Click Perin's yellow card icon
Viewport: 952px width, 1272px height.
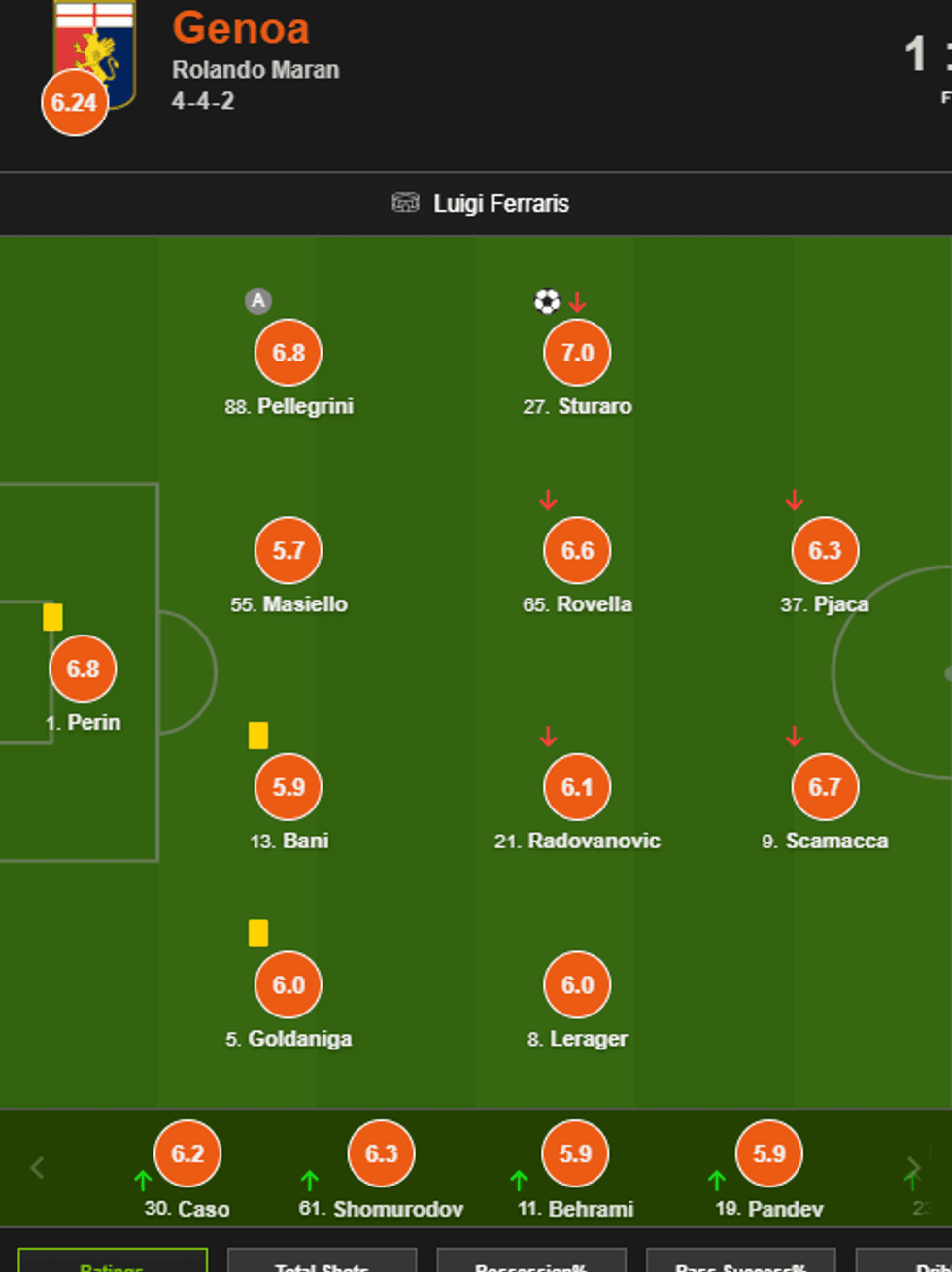(52, 617)
